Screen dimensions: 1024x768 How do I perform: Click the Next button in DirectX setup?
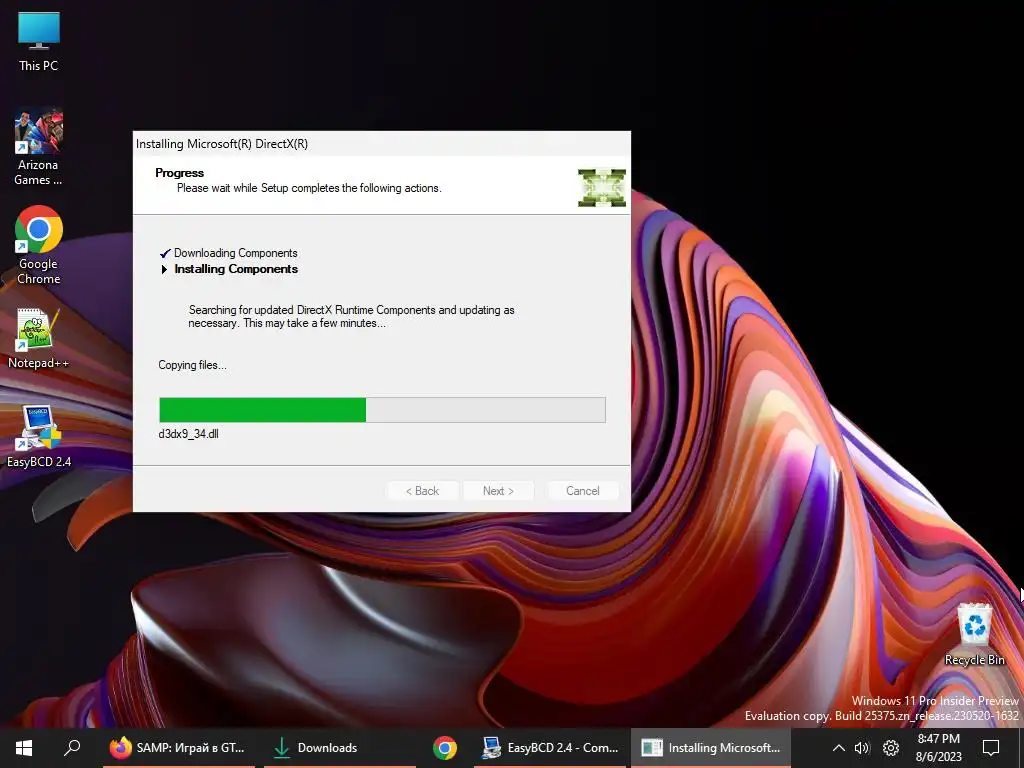tap(498, 491)
